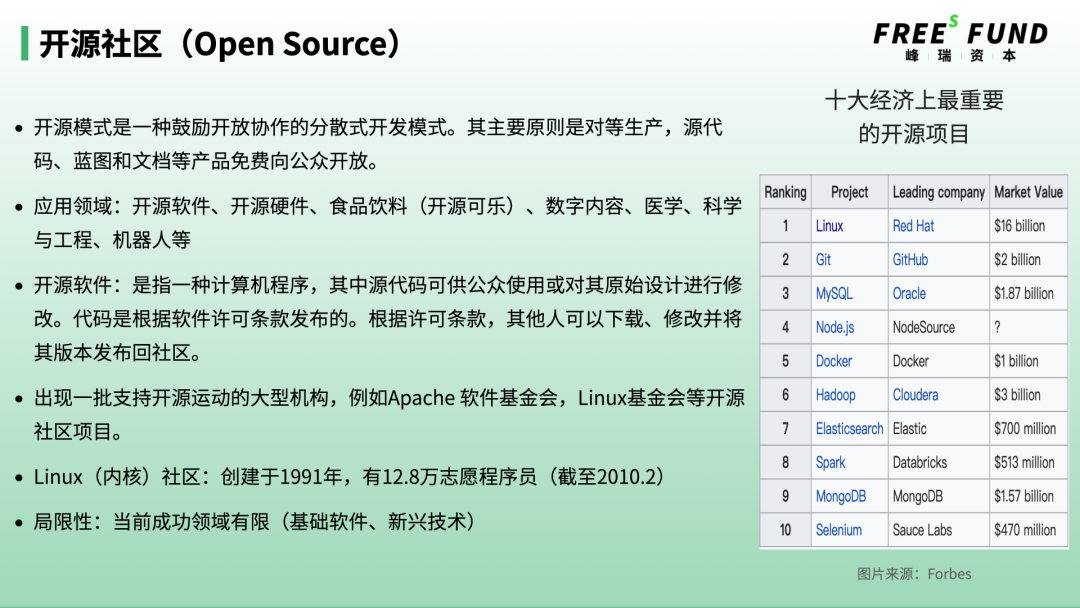Click the MySQL link in table

click(x=834, y=294)
